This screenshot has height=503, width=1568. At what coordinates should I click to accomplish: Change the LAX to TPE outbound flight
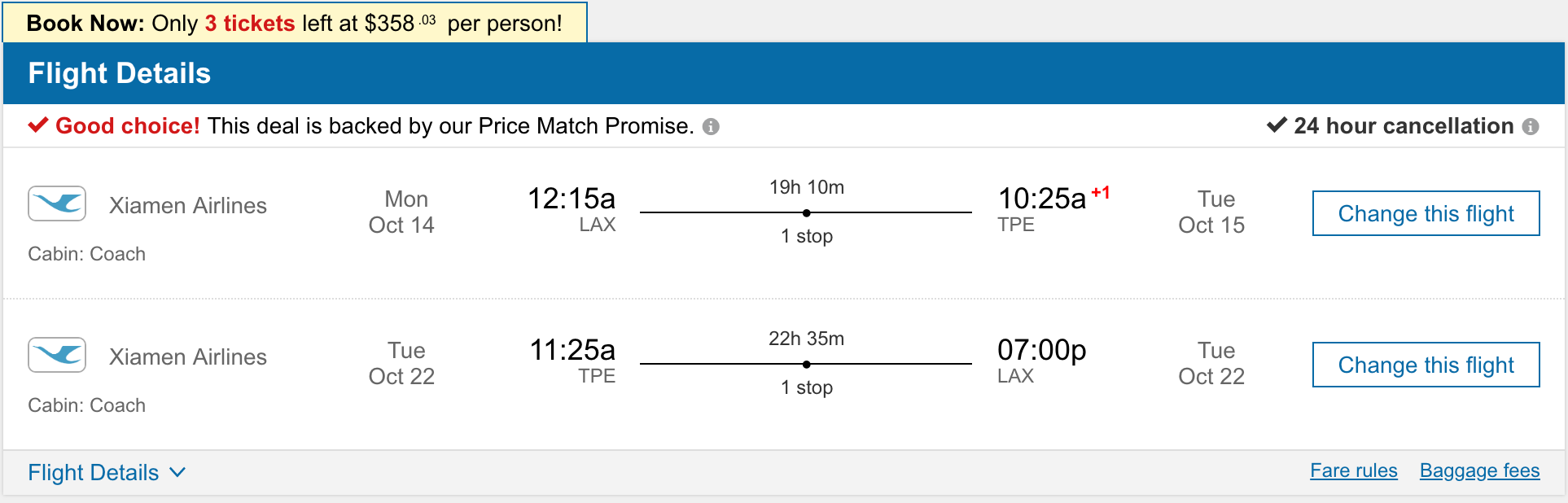(x=1426, y=213)
